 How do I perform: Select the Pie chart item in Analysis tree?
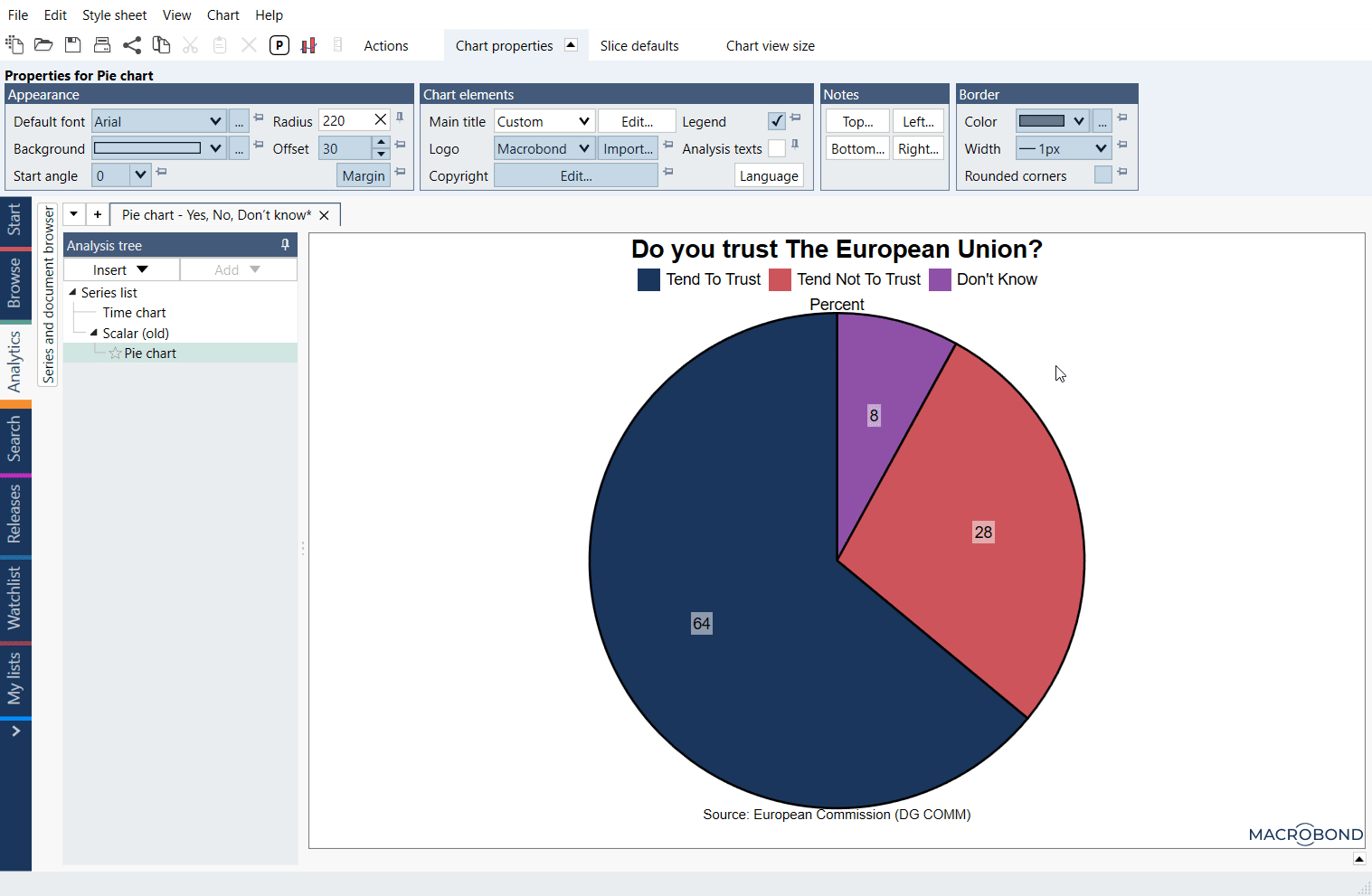150,353
